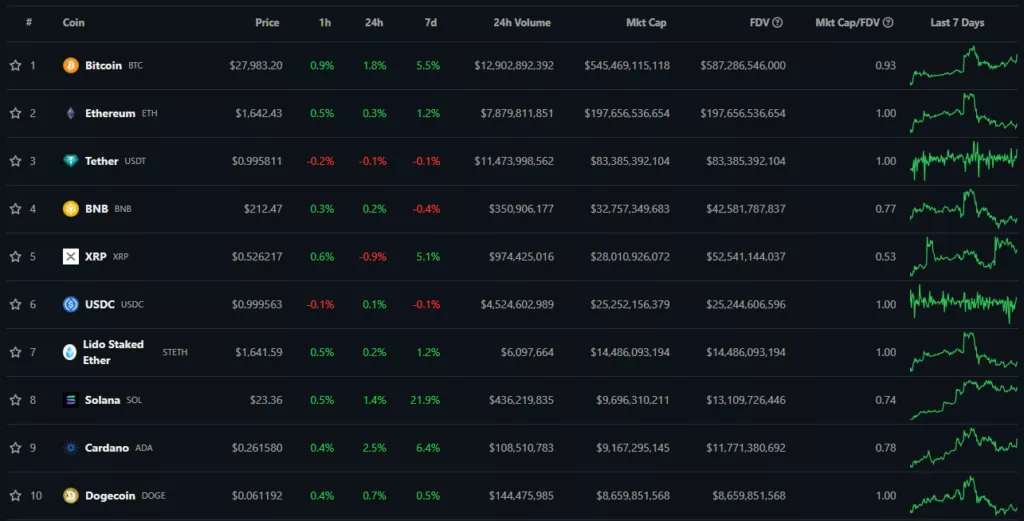This screenshot has height=521, width=1024.
Task: Sort by 7d change column header
Action: coord(430,22)
